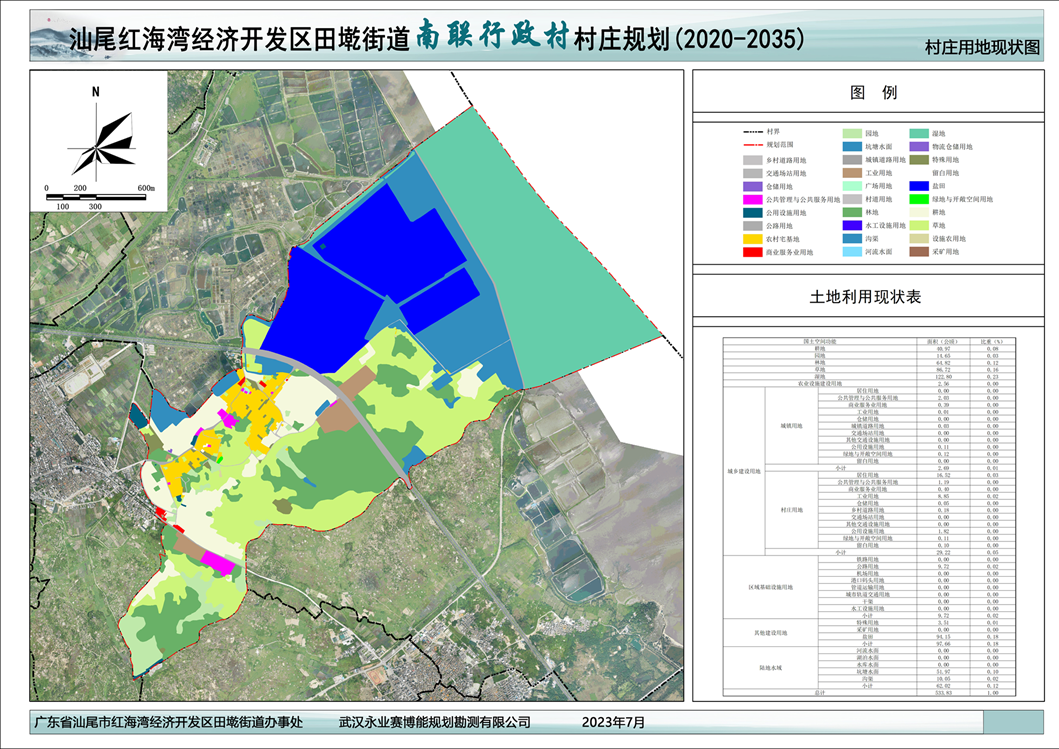Screen dimensions: 1059x749
Task: Click the 533.83 total area cell
Action: tap(943, 693)
